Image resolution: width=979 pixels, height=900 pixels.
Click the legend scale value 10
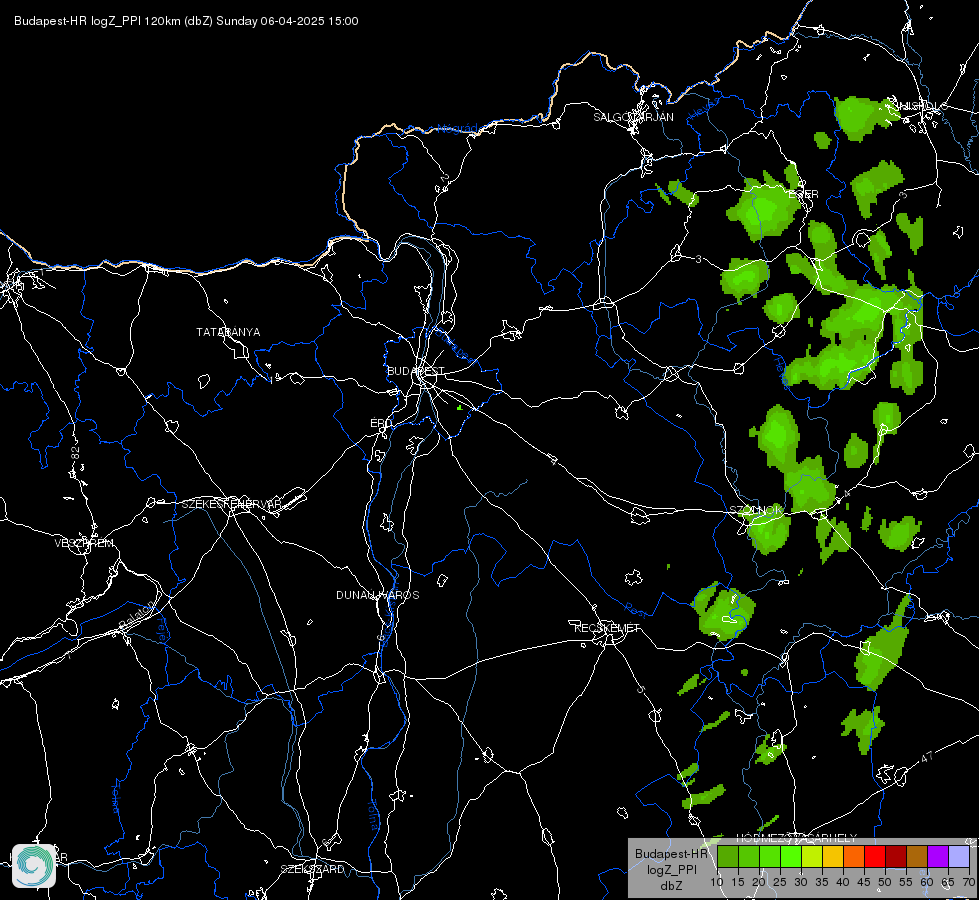click(716, 882)
